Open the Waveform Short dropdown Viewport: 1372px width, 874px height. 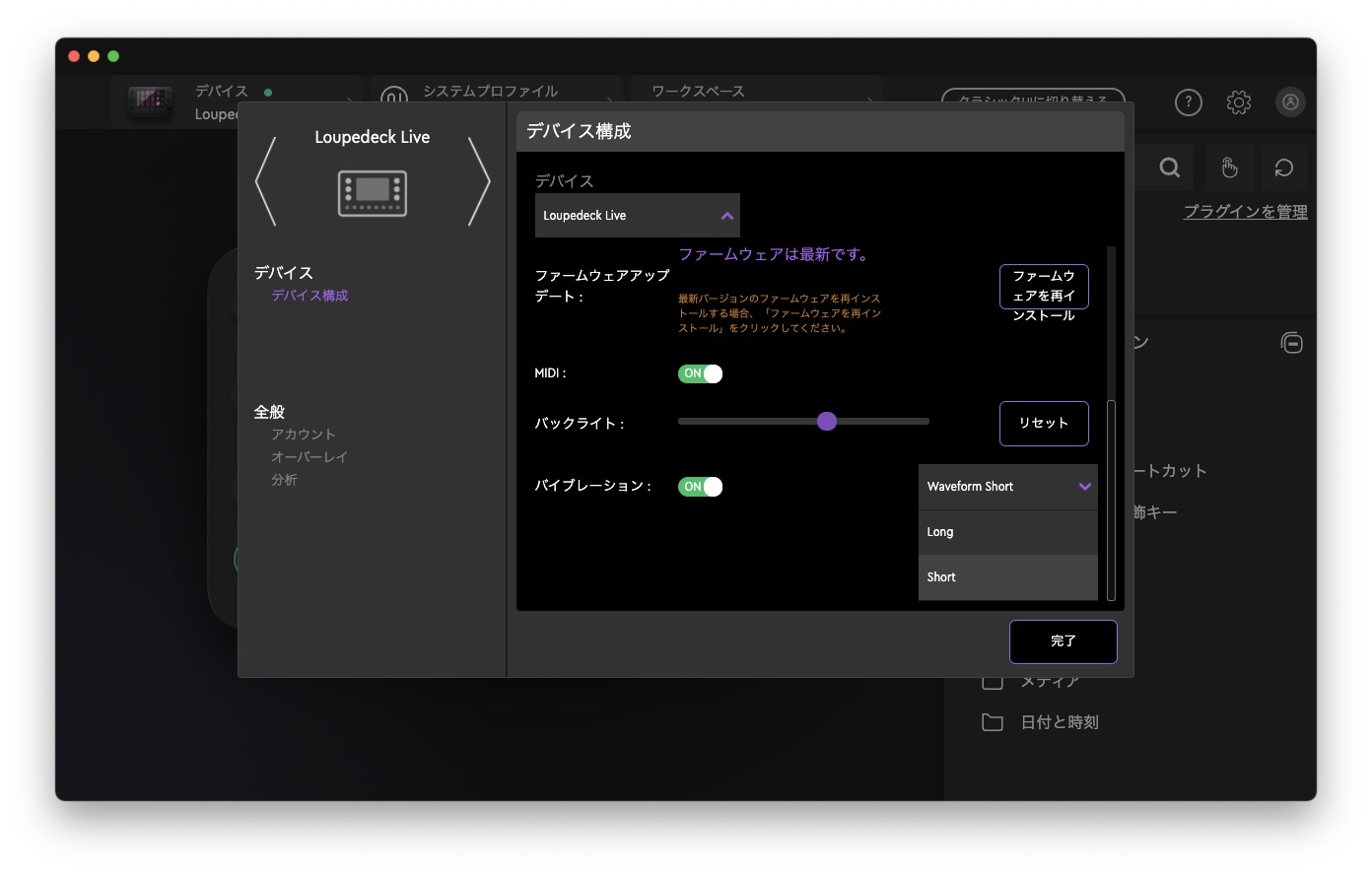coord(1008,487)
